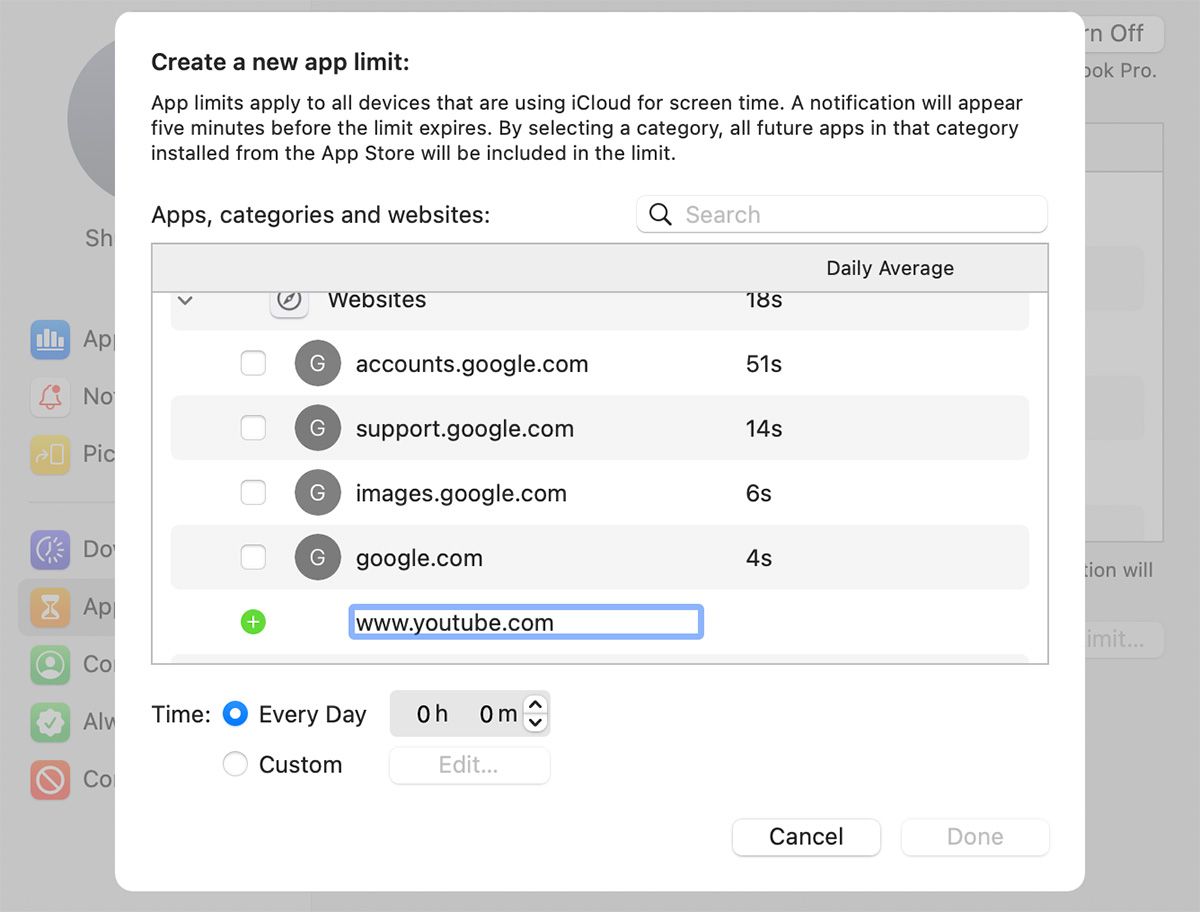
Task: Collapse the Websites category chevron
Action: tap(185, 300)
